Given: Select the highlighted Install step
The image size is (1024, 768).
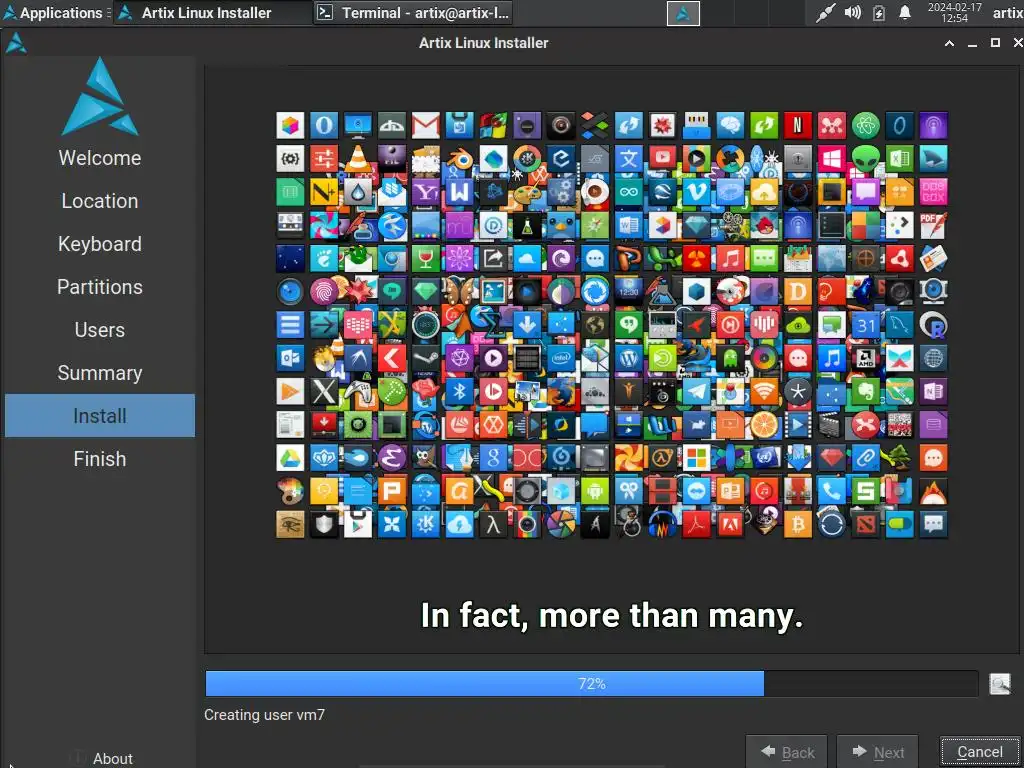Looking at the screenshot, I should tap(100, 416).
